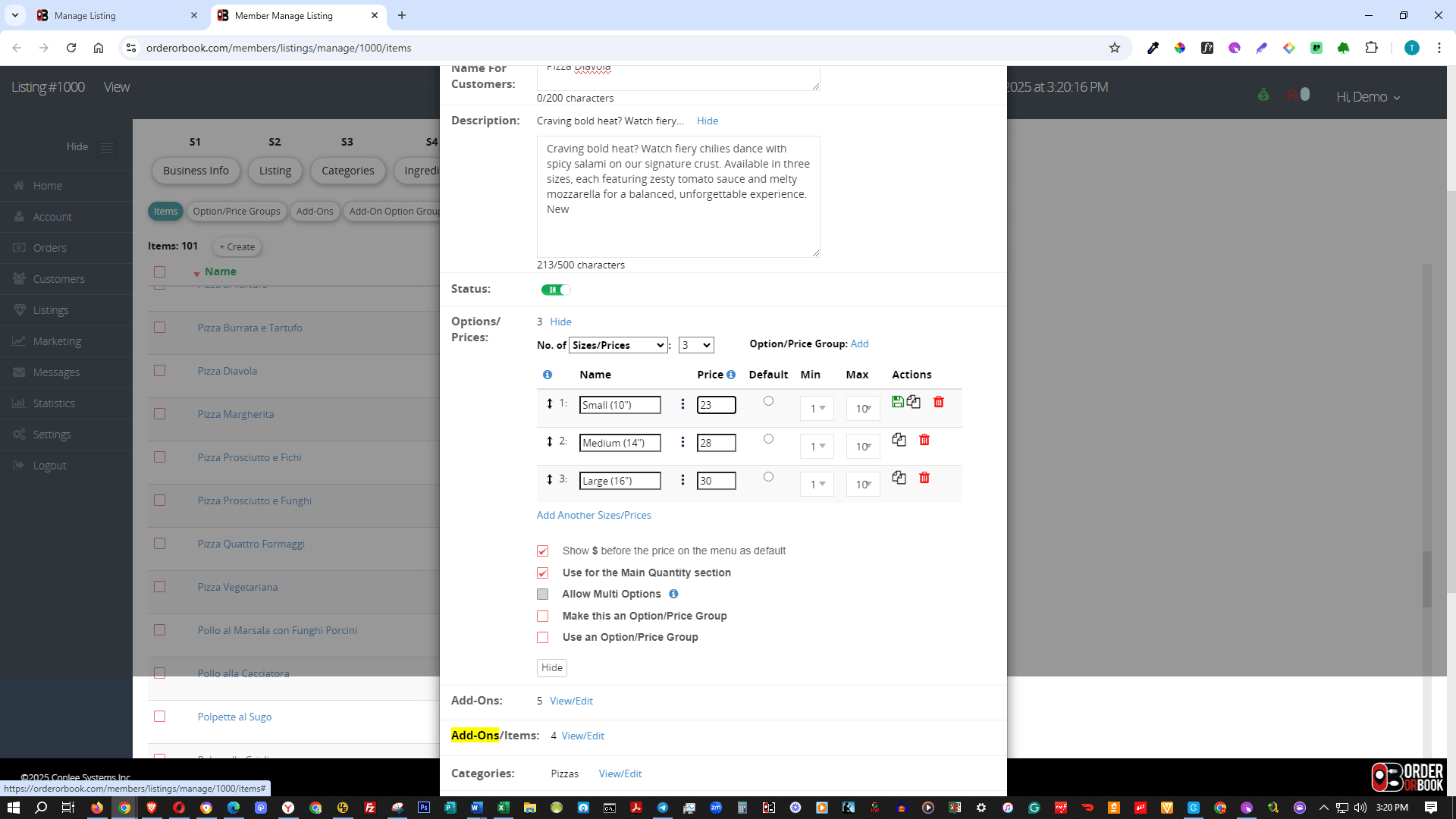Uncheck Show $ before the price checkbox
Image resolution: width=1456 pixels, height=819 pixels.
point(542,551)
